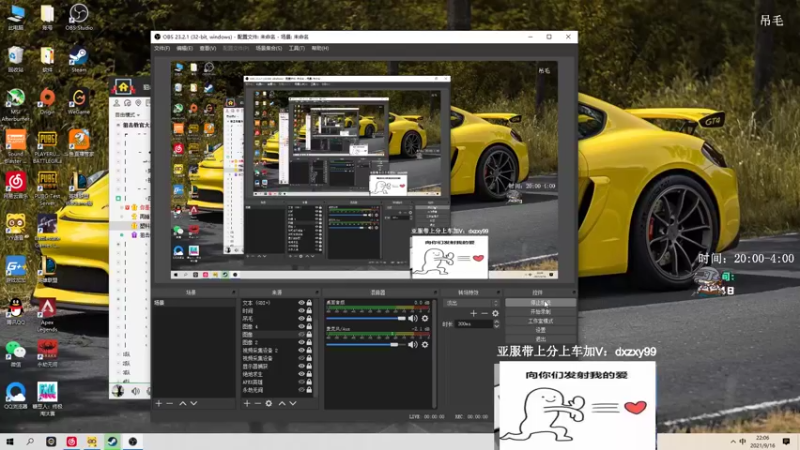Enable 工作室模式 studio mode
Image resolution: width=800 pixels, height=450 pixels.
tap(540, 321)
